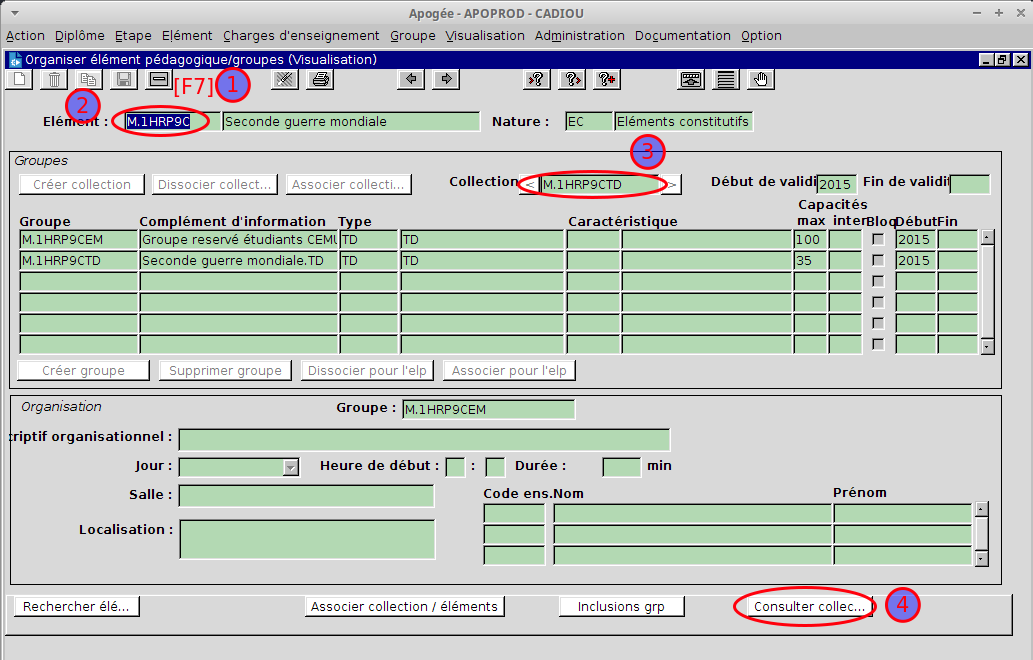This screenshot has width=1033, height=660.
Task: Toggle Bloq checkbox for group M.1HRP9CTD
Action: 878,260
